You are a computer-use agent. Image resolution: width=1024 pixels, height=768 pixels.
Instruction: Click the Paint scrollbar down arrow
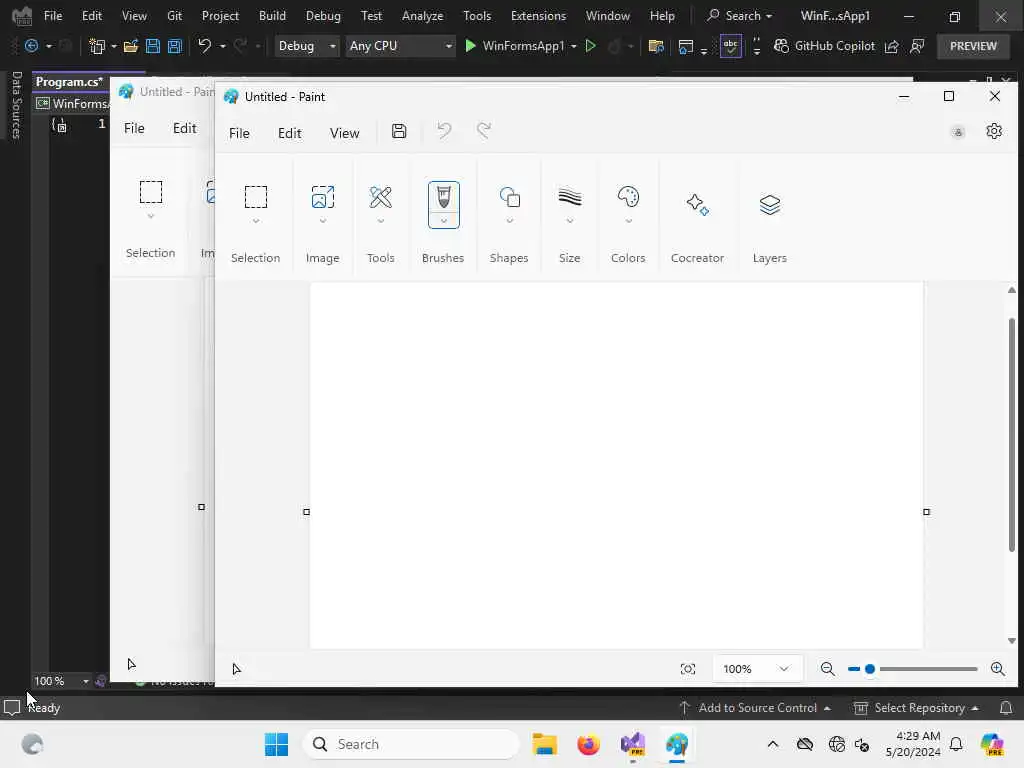(x=1012, y=641)
